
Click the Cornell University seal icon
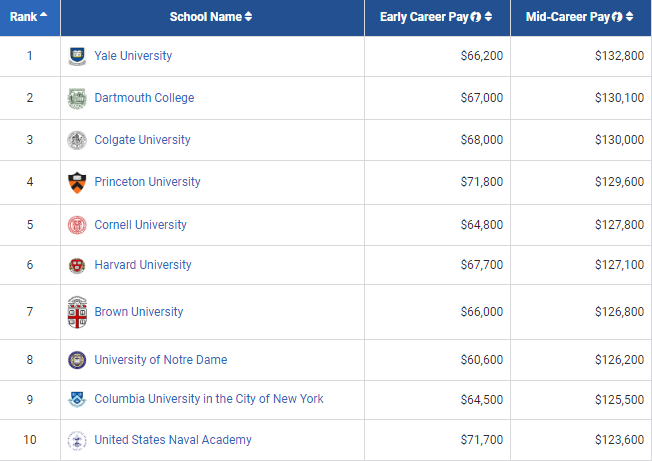(x=77, y=225)
